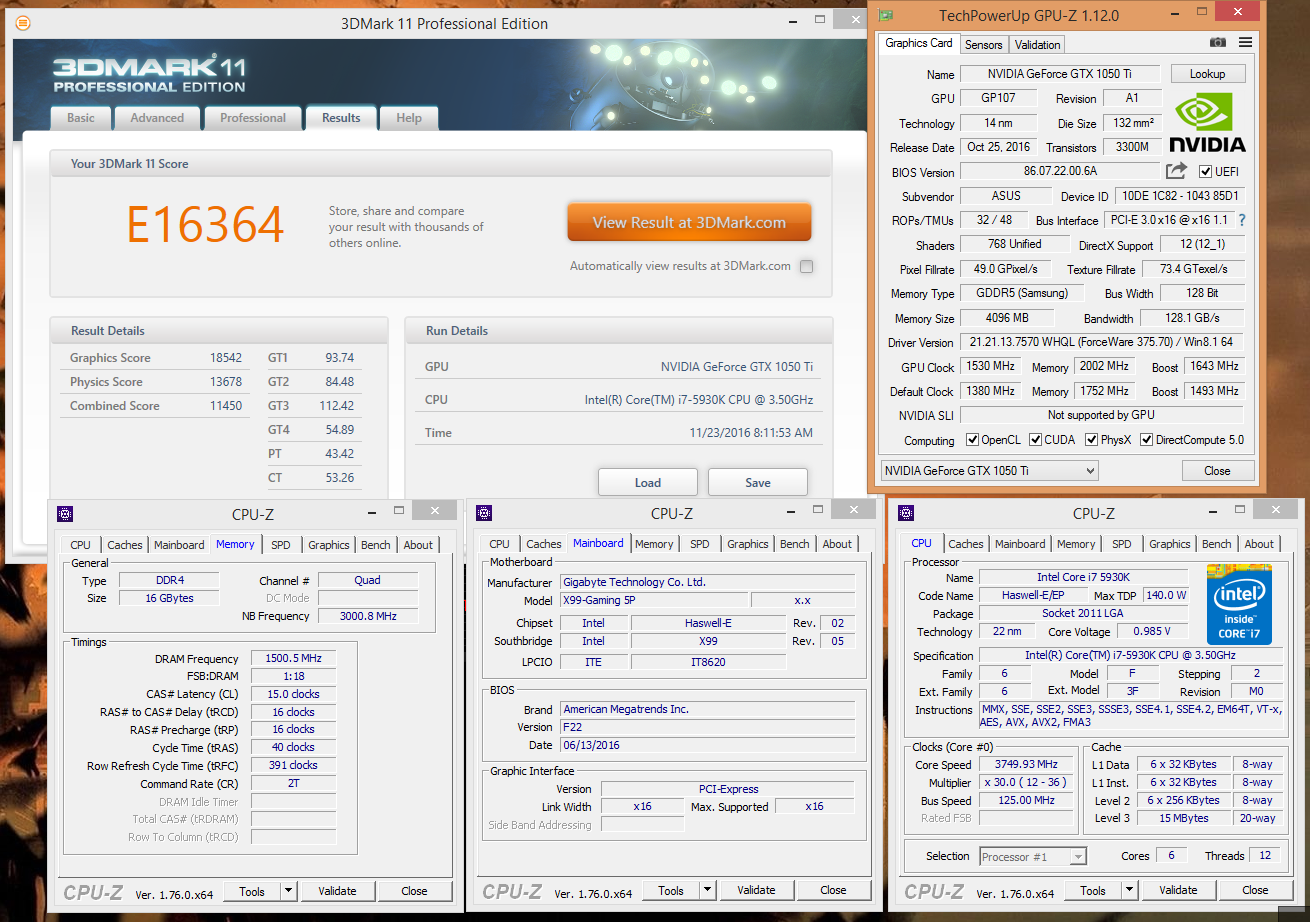The height and width of the screenshot is (922, 1310).
Task: Click the GPU-Z screenshot camera icon
Action: click(1217, 43)
